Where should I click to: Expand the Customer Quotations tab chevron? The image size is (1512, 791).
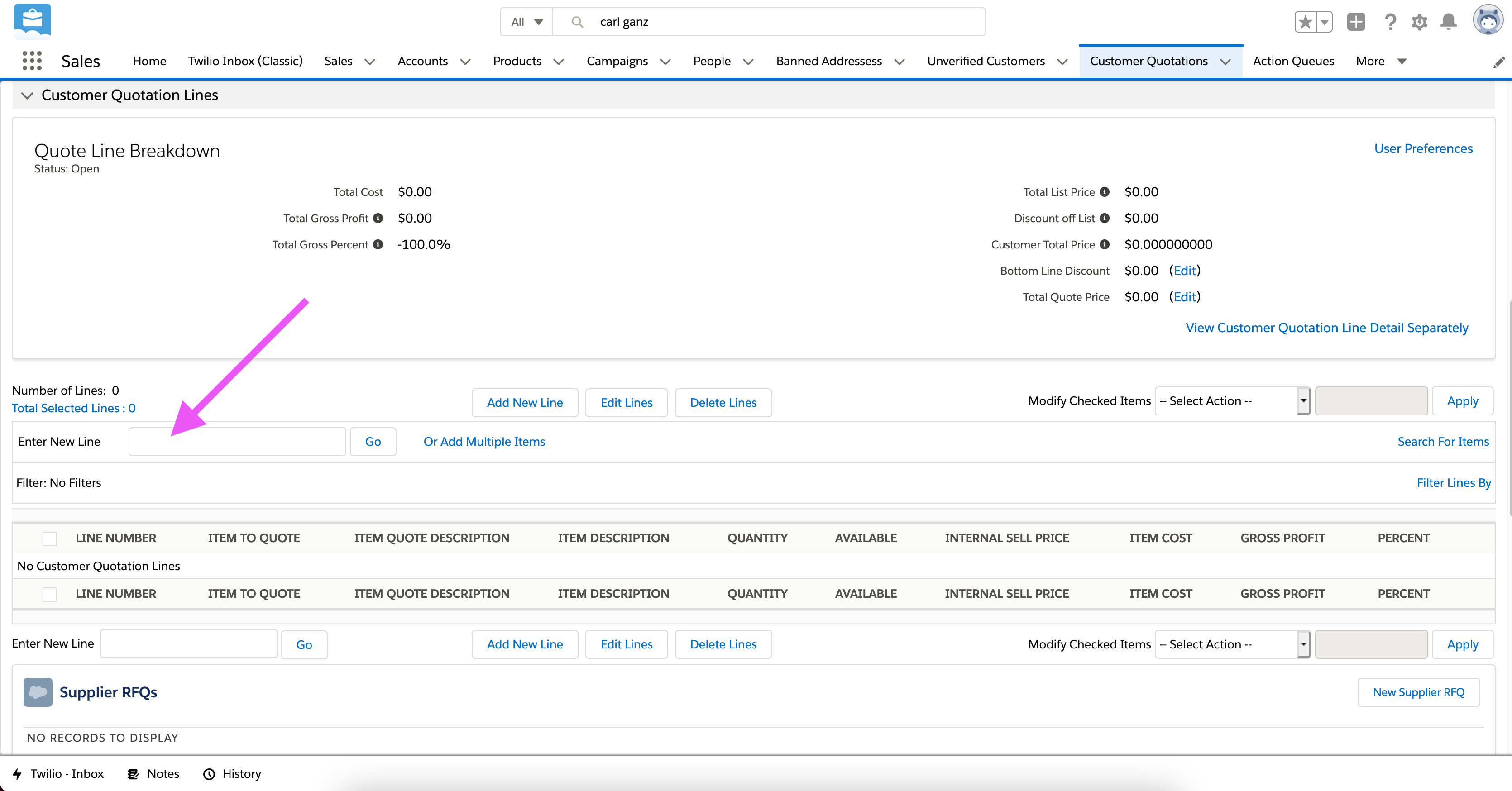pos(1225,62)
